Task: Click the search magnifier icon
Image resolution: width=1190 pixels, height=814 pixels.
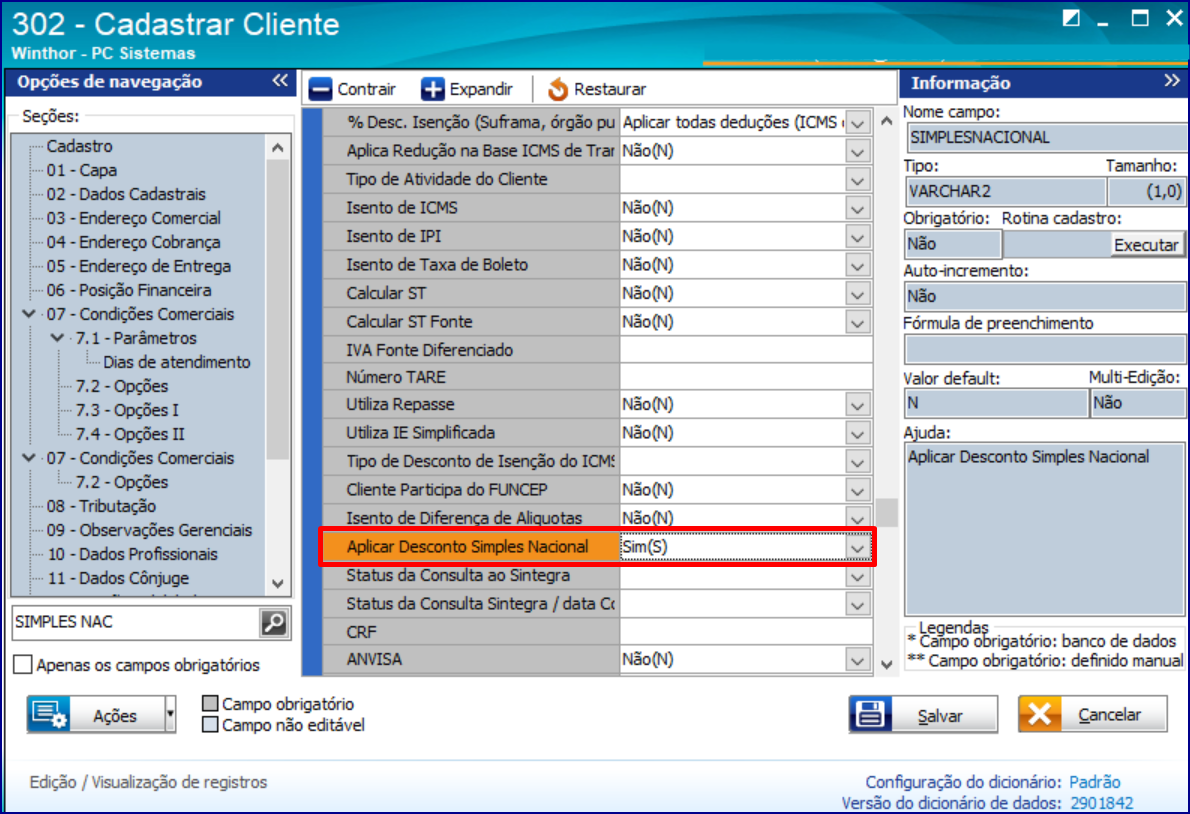Action: tap(273, 622)
